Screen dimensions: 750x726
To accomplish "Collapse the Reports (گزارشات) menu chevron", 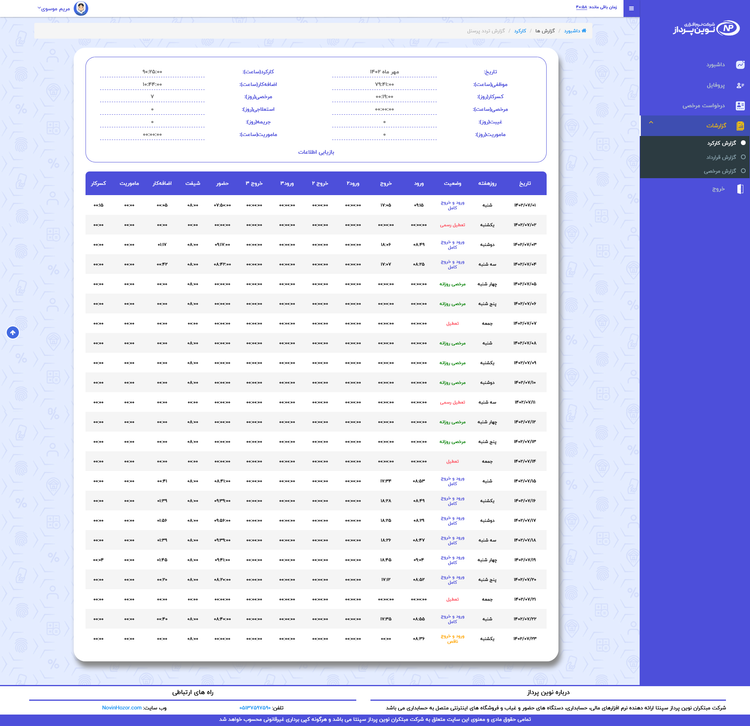I will (651, 123).
